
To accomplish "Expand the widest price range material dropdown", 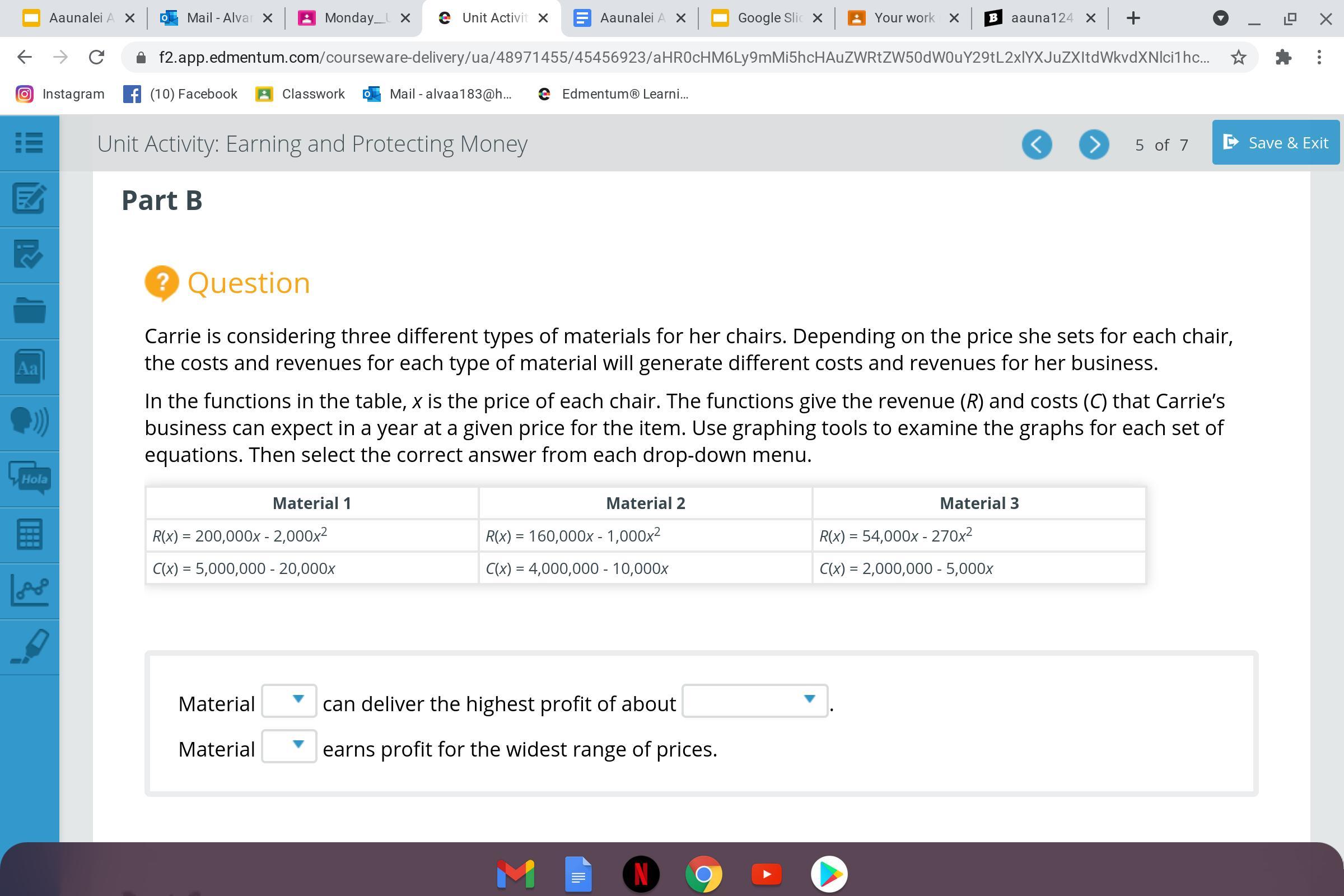I will [289, 746].
